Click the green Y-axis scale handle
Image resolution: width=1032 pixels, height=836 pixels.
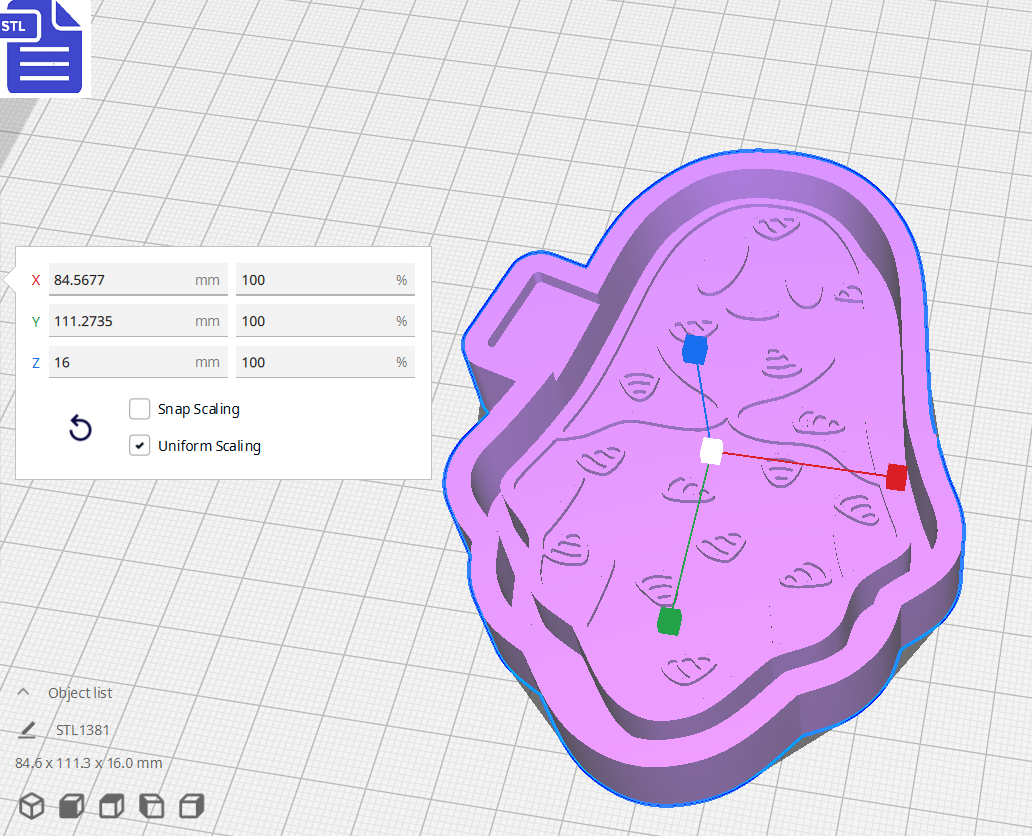click(x=669, y=621)
